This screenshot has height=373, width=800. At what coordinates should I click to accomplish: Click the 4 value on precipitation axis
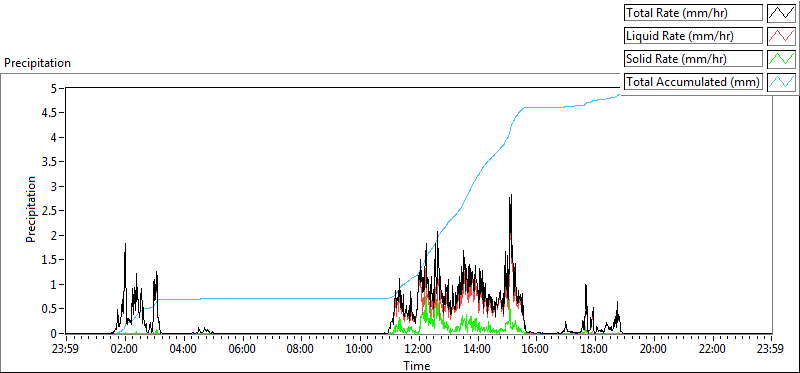tap(55, 138)
